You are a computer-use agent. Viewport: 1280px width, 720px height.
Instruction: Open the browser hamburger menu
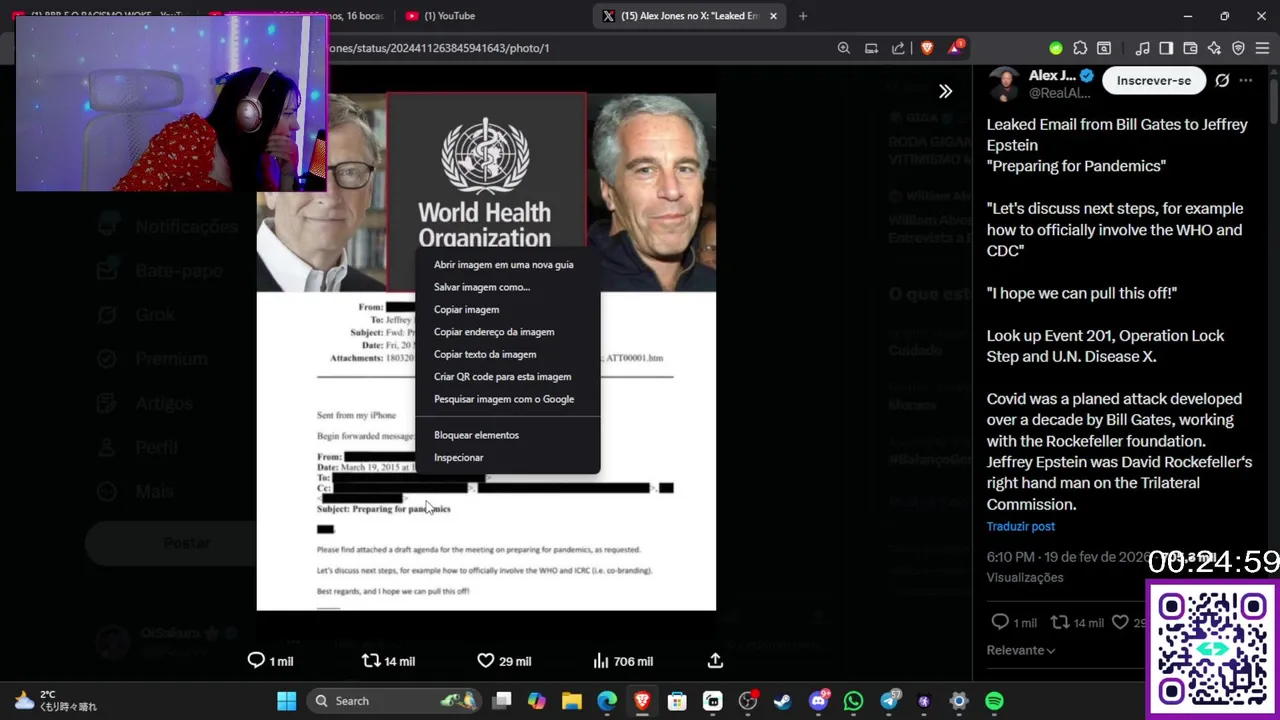[x=1262, y=48]
